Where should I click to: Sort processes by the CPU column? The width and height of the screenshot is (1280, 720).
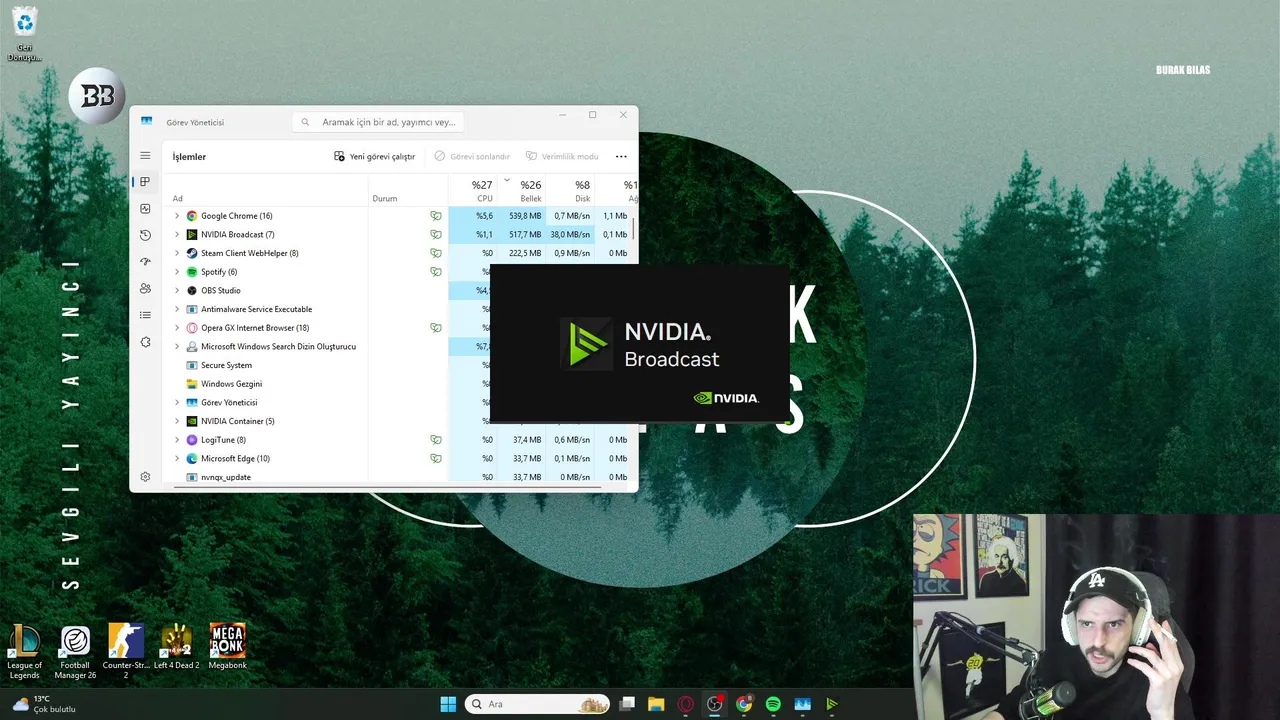click(472, 191)
